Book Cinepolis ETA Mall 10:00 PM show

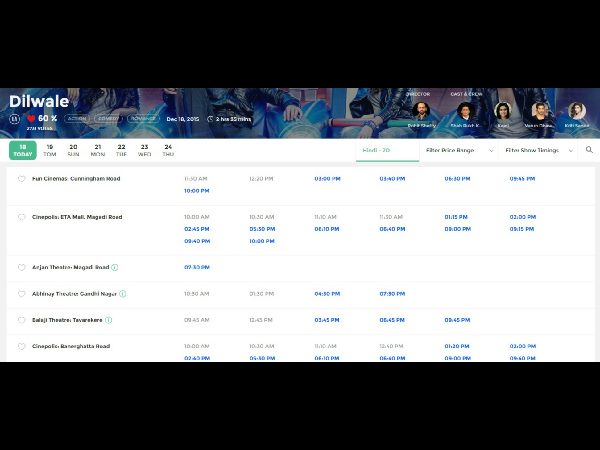pos(262,241)
